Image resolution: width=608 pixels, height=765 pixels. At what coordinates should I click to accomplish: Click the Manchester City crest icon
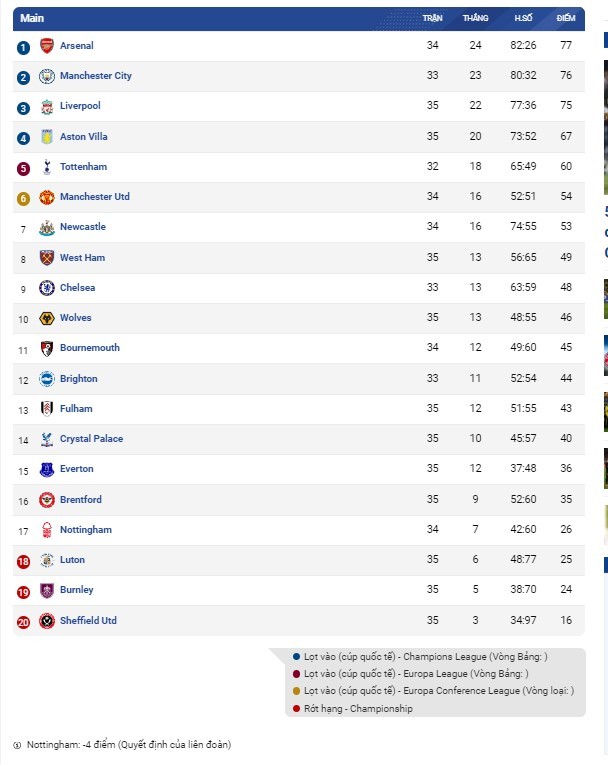tap(47, 76)
